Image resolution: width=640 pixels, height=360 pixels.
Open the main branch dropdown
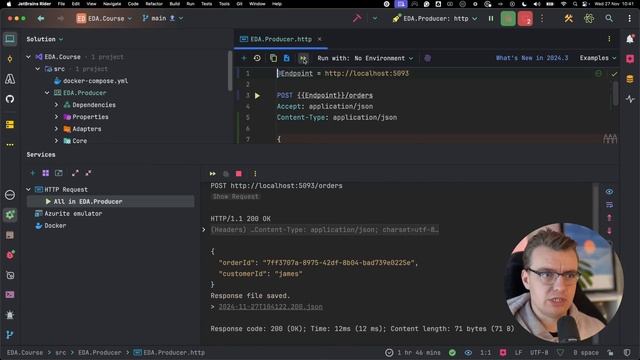point(162,19)
